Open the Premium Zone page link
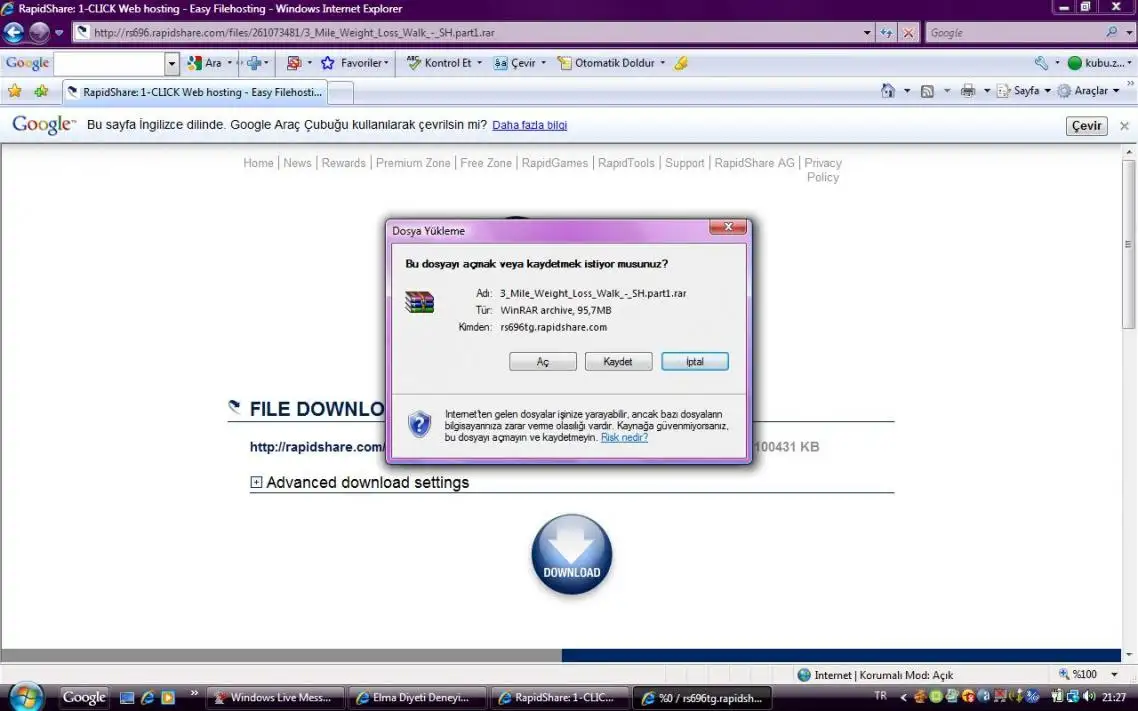Viewport: 1138px width, 711px height. click(413, 163)
